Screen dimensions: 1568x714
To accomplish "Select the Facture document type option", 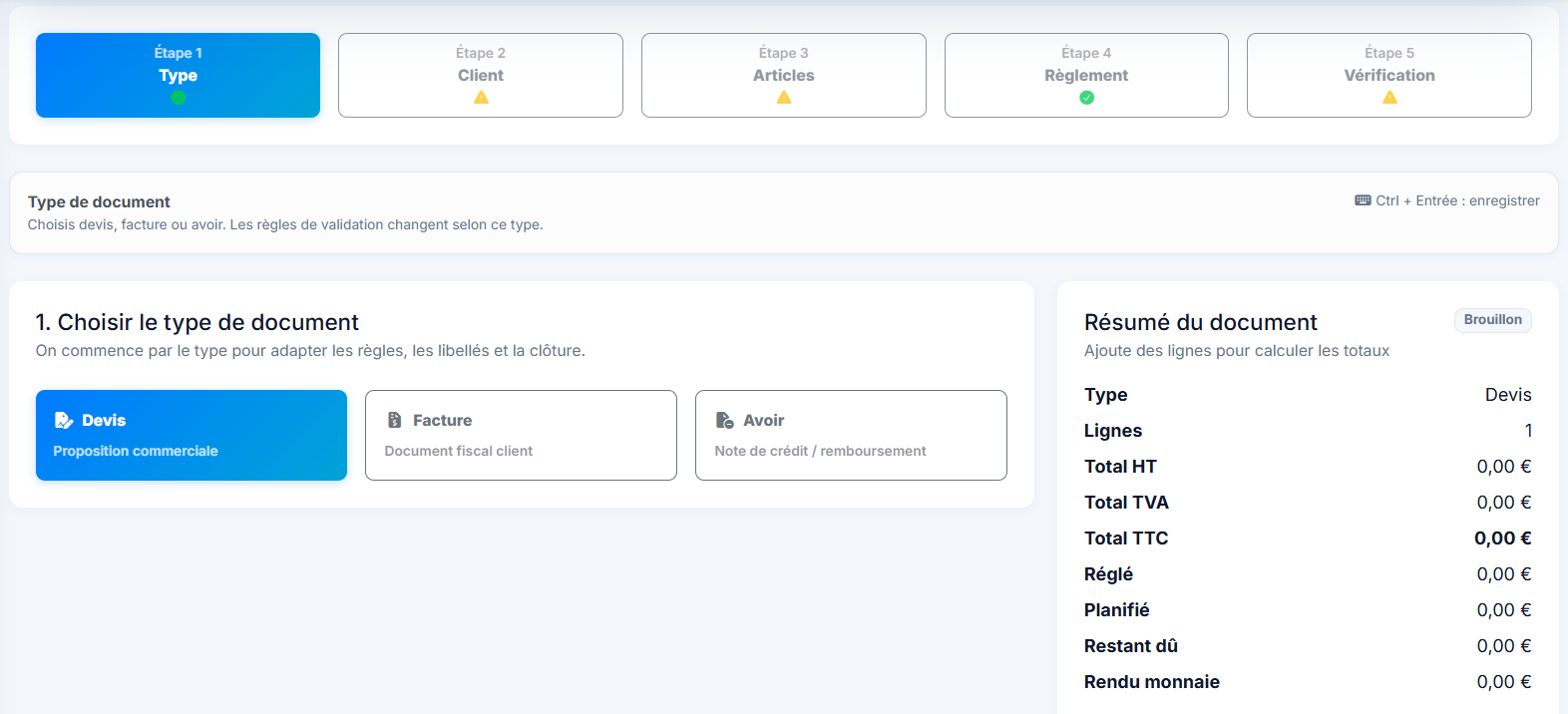I will tap(521, 435).
